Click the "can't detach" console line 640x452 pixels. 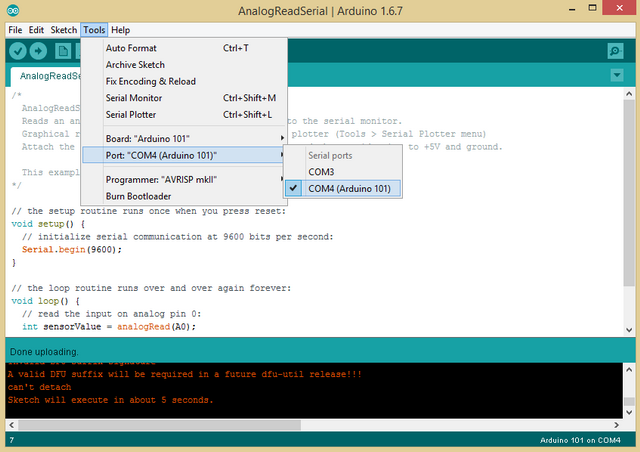(x=39, y=387)
